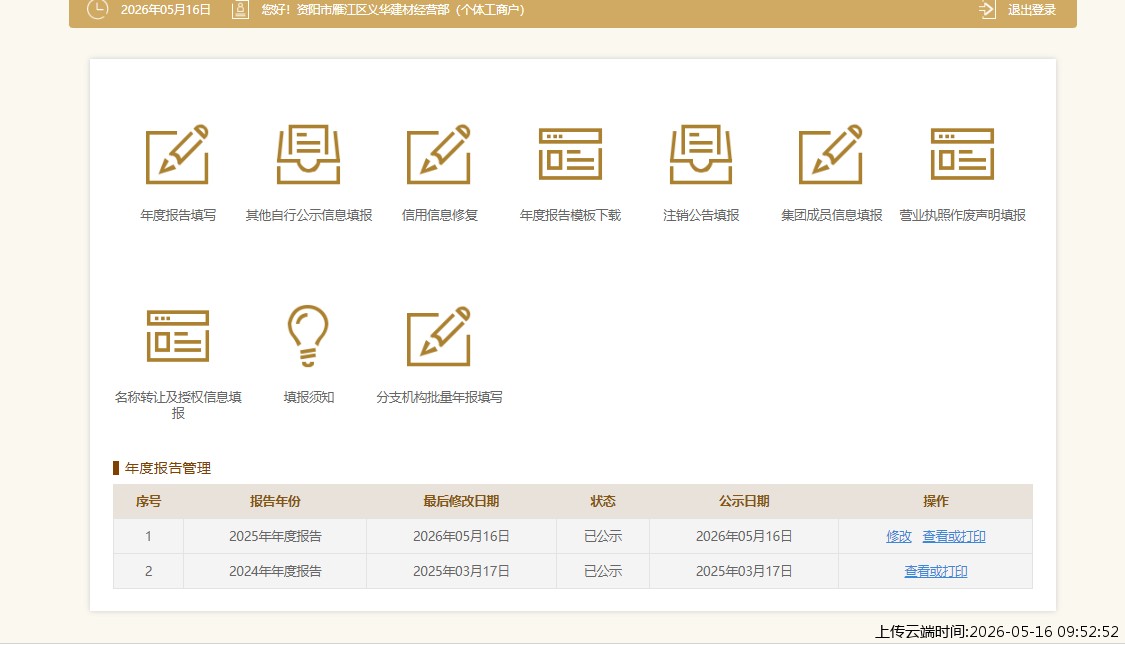This screenshot has height=645, width=1125.
Task: Click the 年度报告填写 label
Action: [x=178, y=215]
